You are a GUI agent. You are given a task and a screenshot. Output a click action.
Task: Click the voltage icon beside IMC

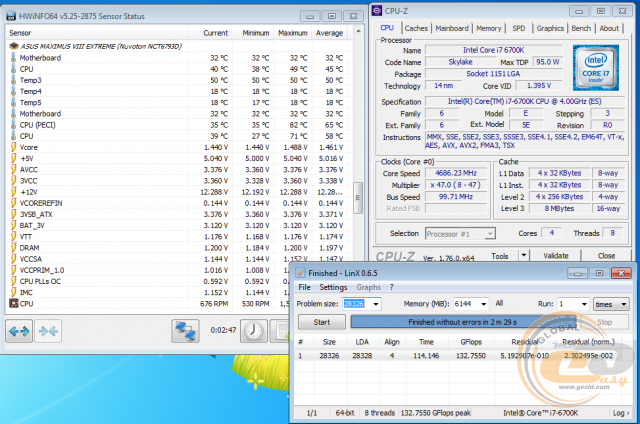pyautogui.click(x=13, y=292)
